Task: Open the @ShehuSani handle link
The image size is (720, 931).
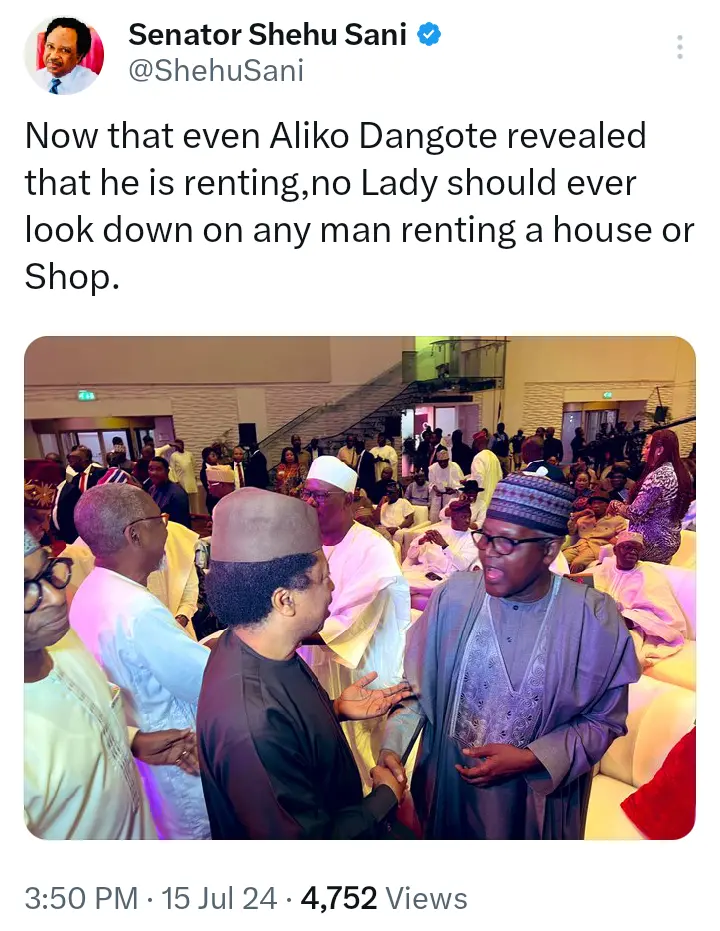Action: coord(216,71)
